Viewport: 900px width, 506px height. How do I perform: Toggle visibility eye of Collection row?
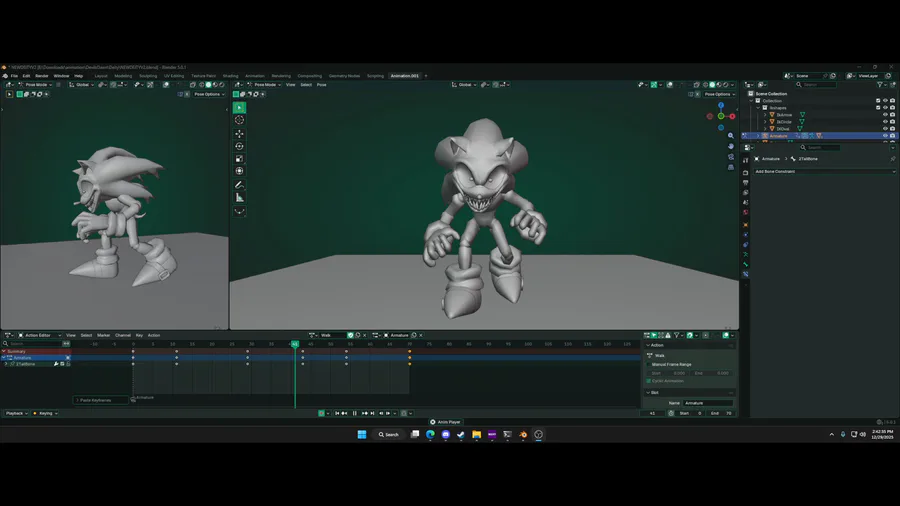[x=885, y=101]
